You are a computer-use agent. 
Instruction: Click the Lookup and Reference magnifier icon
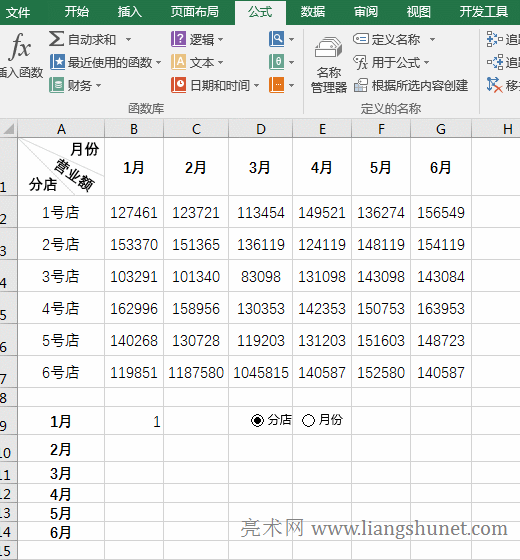tap(277, 39)
